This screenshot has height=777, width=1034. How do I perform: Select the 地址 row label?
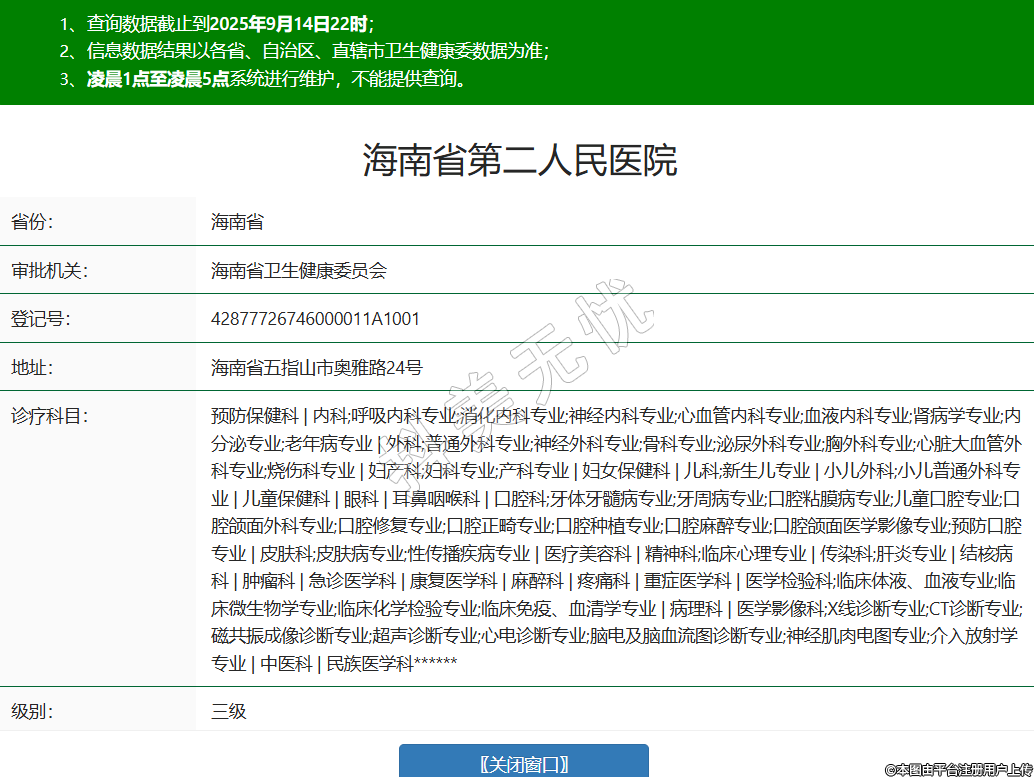pos(32,368)
